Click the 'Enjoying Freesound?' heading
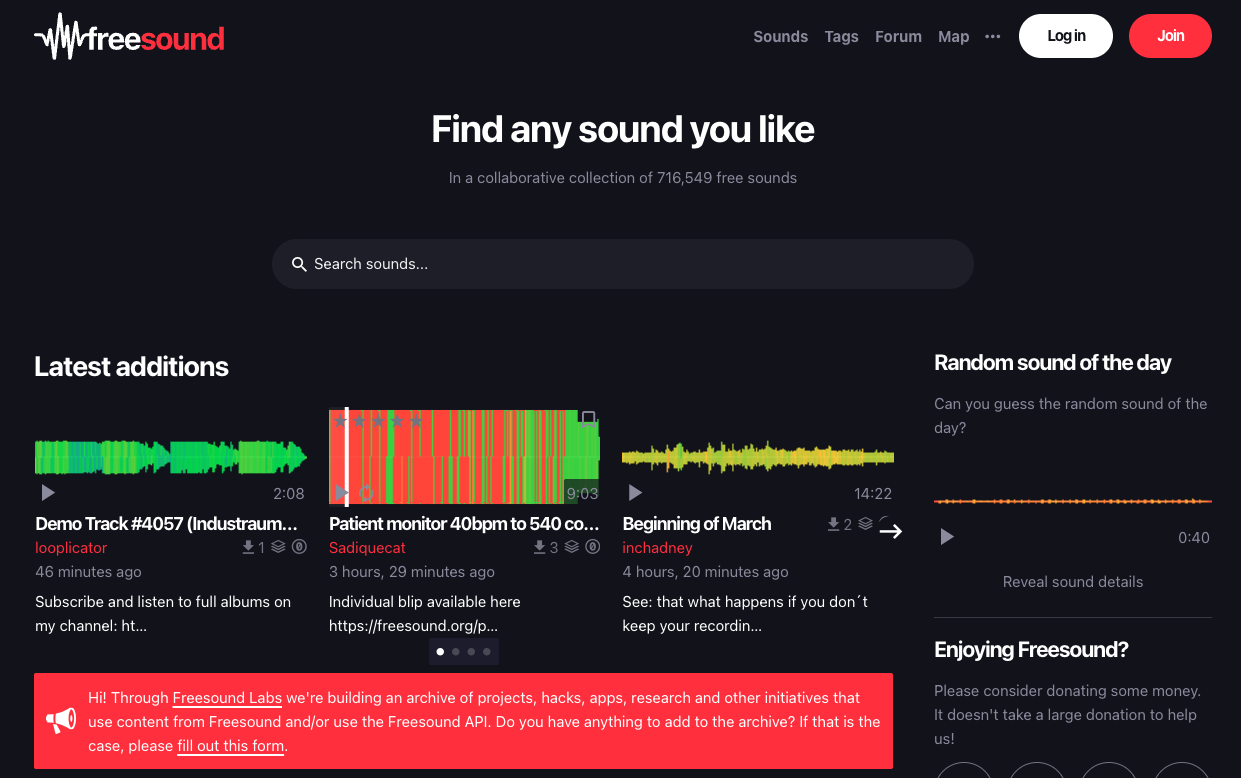The height and width of the screenshot is (778, 1241). pos(1031,649)
